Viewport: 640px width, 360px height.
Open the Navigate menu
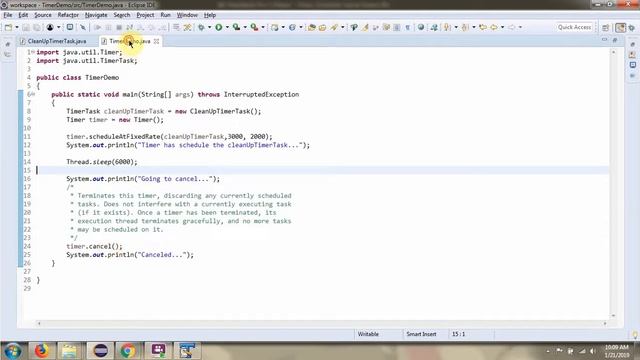pyautogui.click(x=96, y=15)
